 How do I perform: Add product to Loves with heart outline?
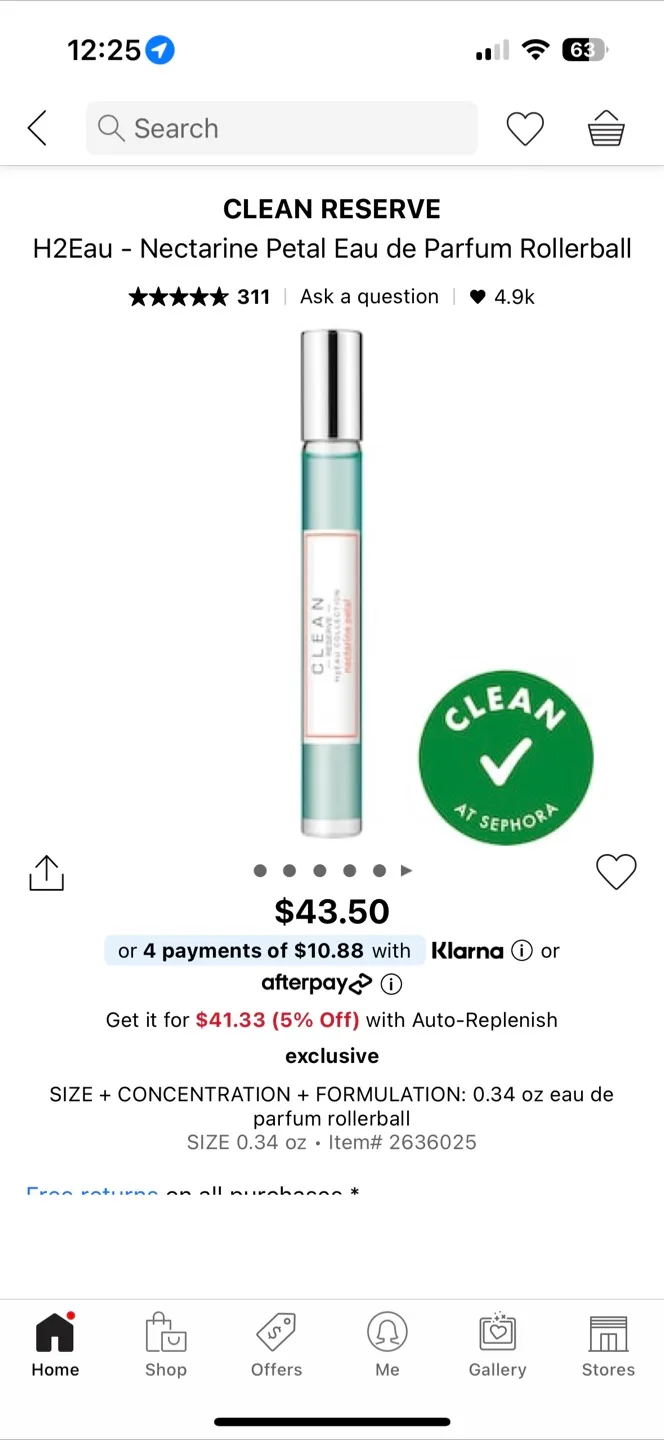[x=616, y=872]
